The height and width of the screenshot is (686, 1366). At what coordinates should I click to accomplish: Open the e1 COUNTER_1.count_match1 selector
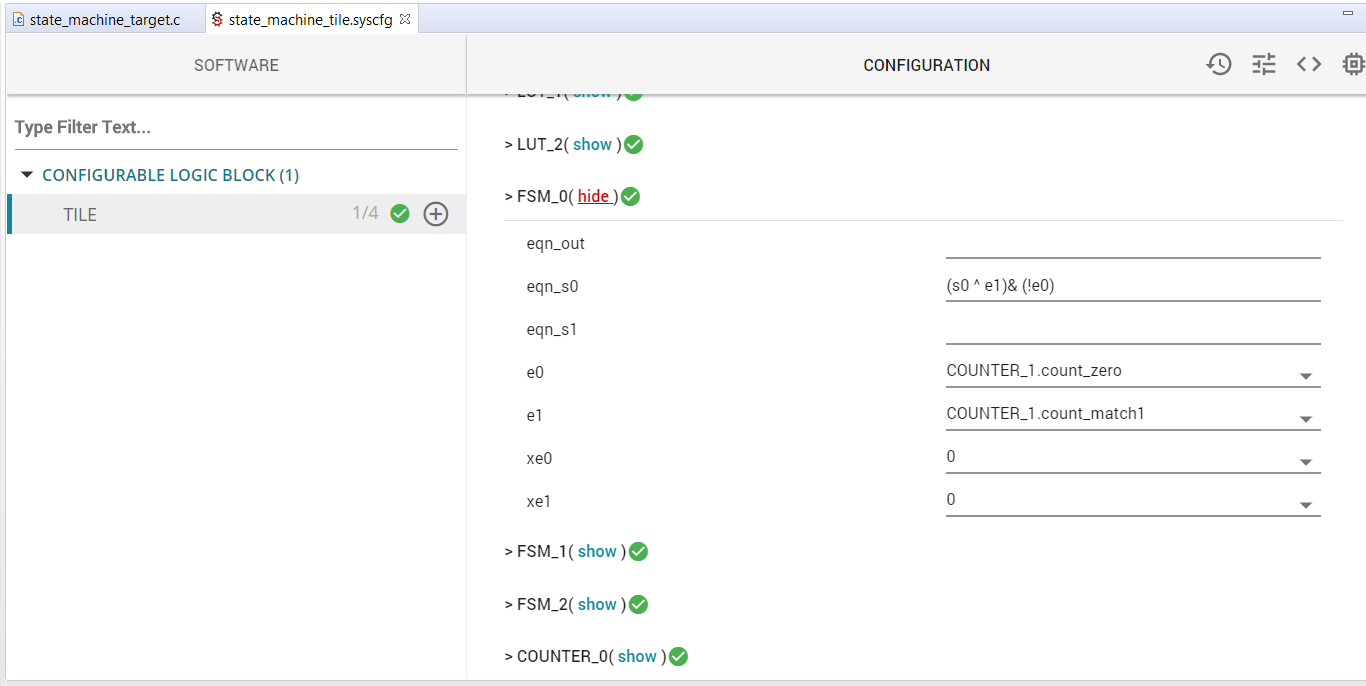[1306, 418]
